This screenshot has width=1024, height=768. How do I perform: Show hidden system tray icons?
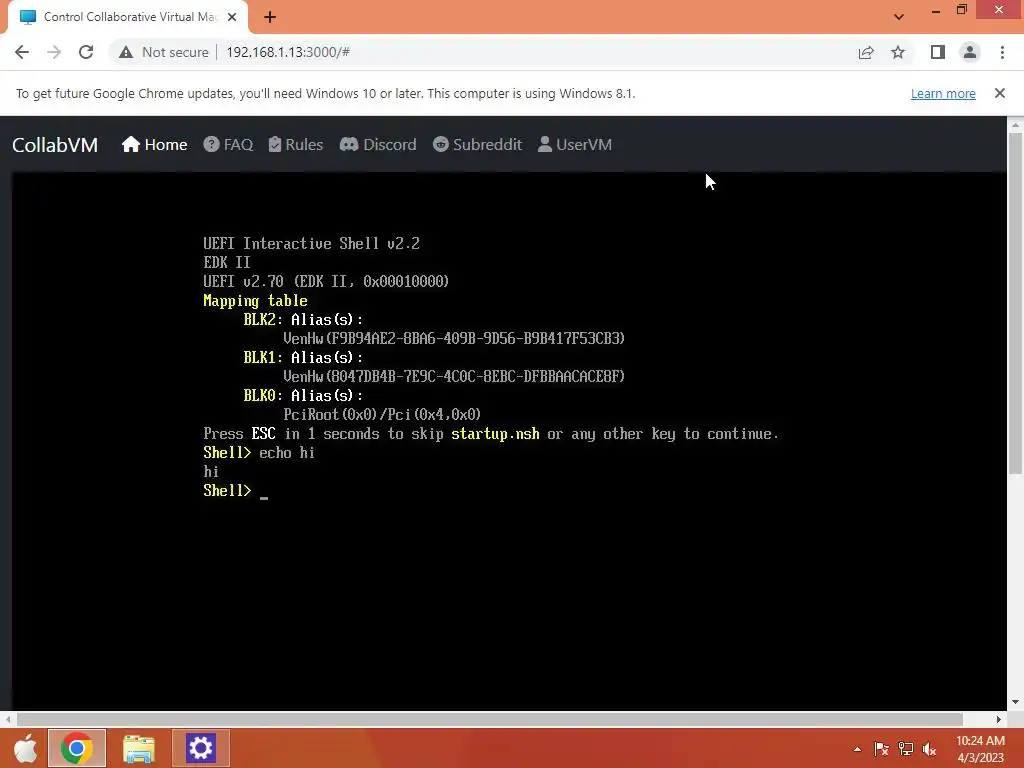[x=857, y=749]
